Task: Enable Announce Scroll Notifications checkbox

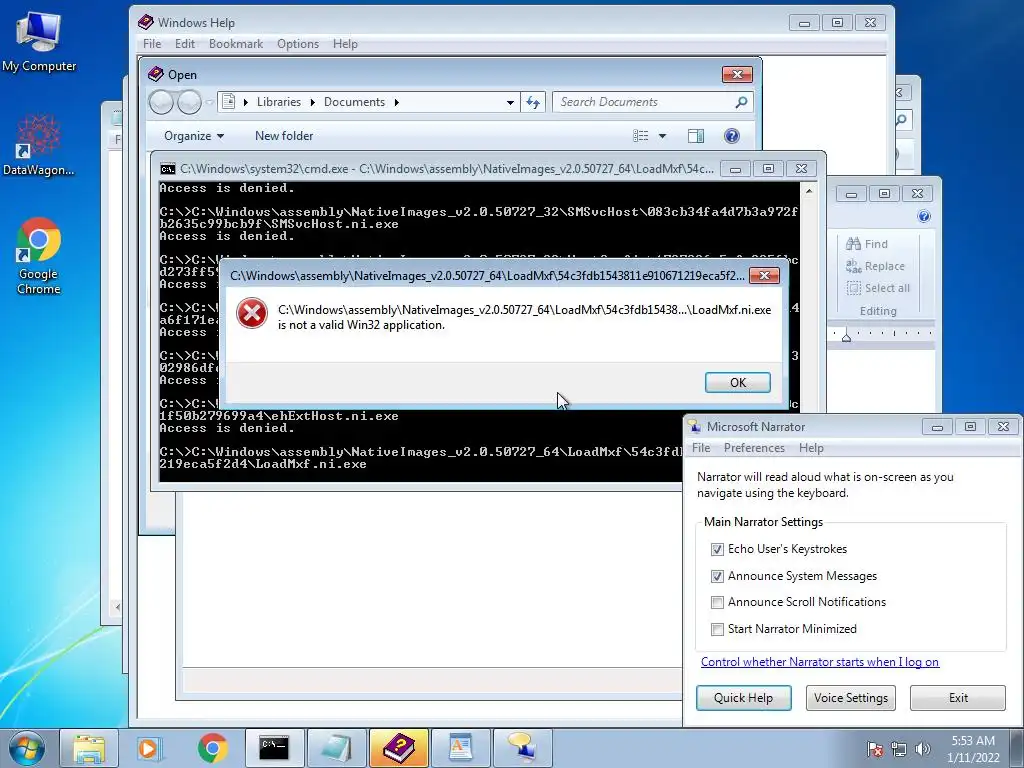Action: [717, 602]
